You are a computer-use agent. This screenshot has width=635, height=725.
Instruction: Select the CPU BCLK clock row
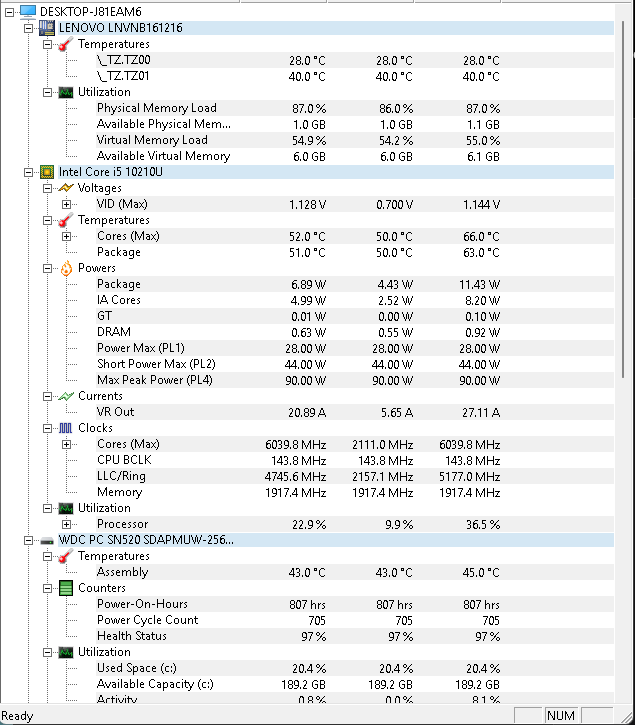click(354, 460)
